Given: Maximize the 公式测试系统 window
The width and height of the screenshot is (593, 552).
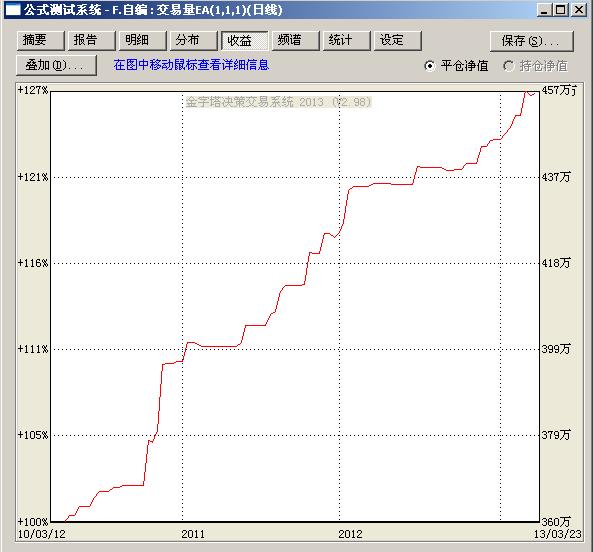Looking at the screenshot, I should (x=561, y=10).
